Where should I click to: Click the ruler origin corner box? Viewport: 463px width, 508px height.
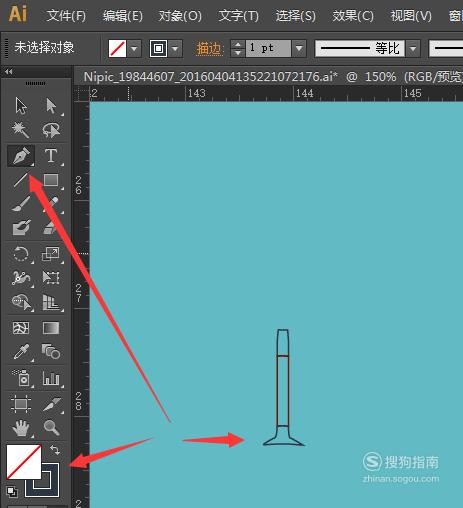pyautogui.click(x=81, y=94)
